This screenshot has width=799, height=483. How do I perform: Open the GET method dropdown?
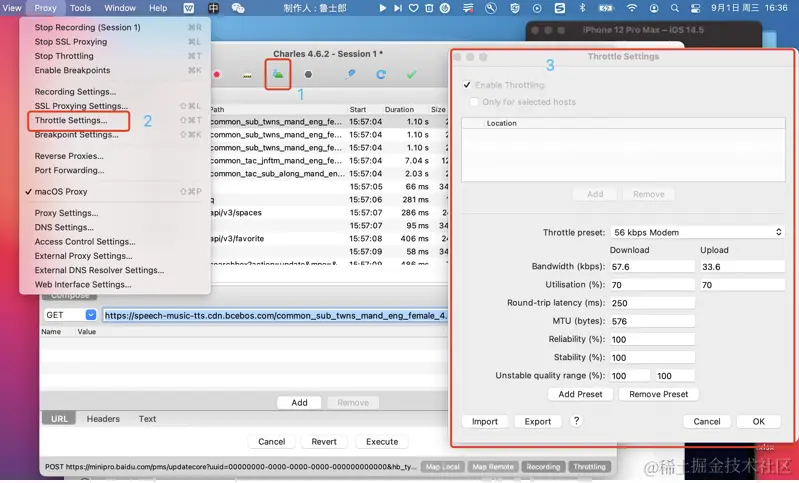pos(70,315)
